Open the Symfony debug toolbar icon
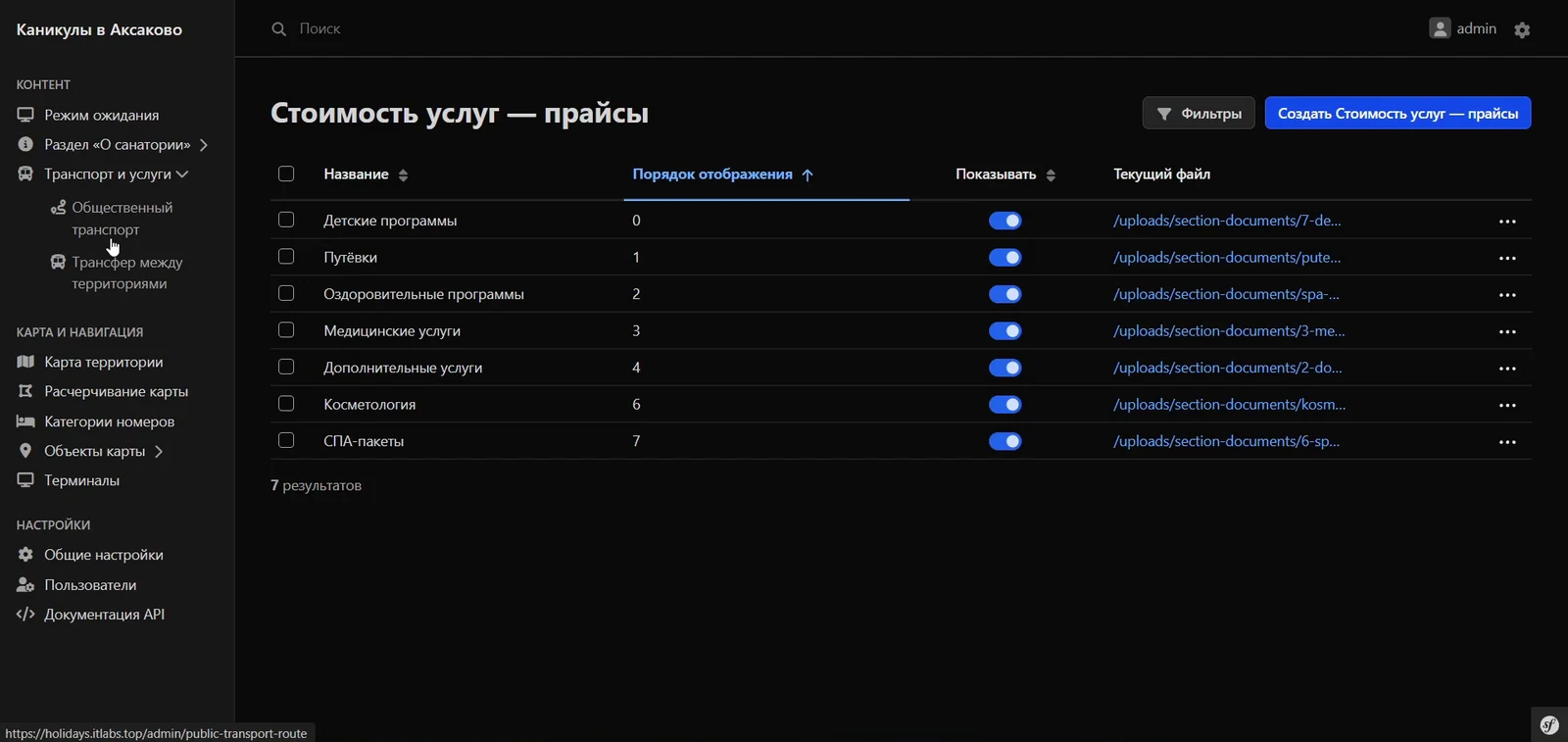1568x742 pixels. [x=1549, y=724]
